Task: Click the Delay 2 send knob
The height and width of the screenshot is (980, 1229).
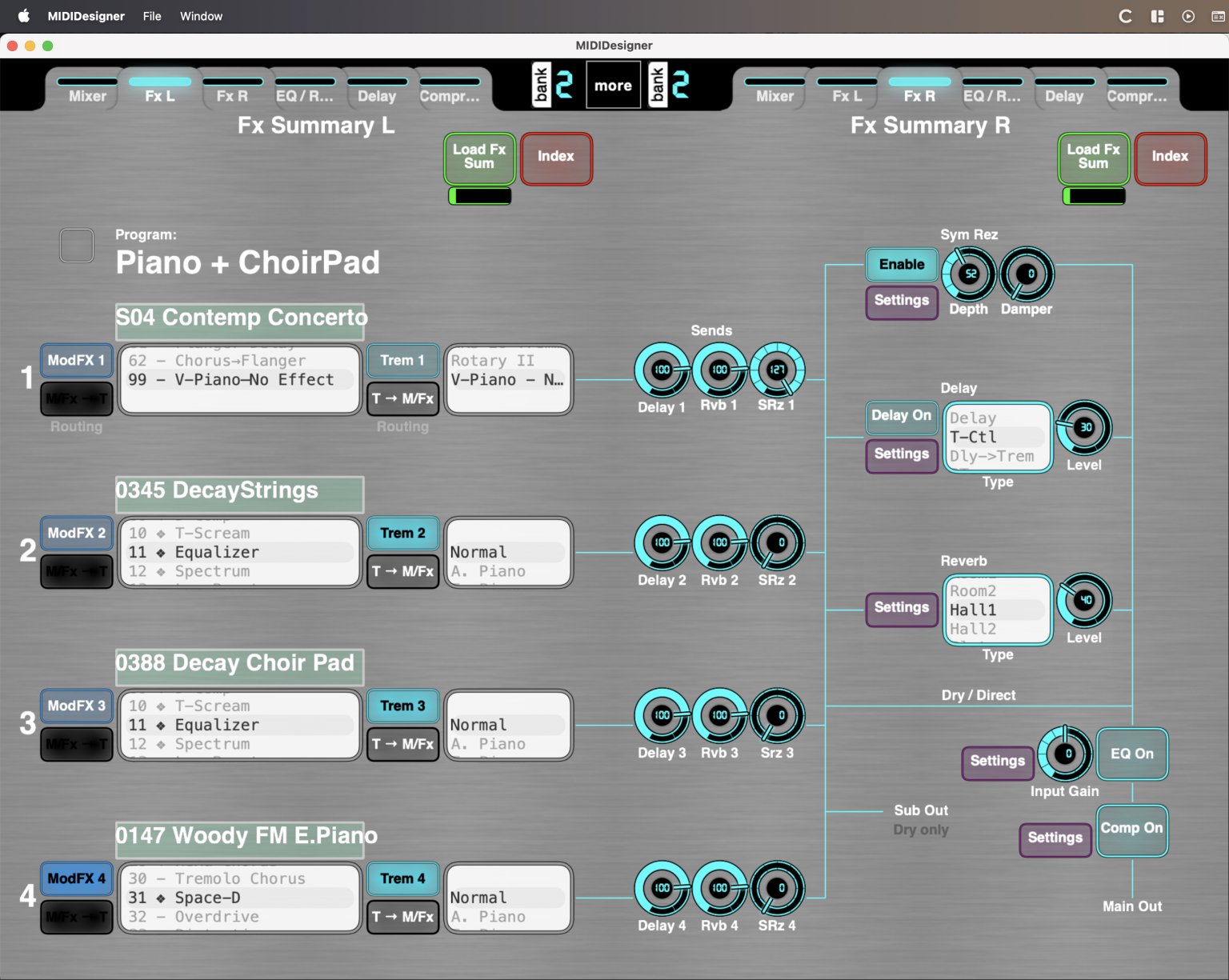Action: coord(662,543)
